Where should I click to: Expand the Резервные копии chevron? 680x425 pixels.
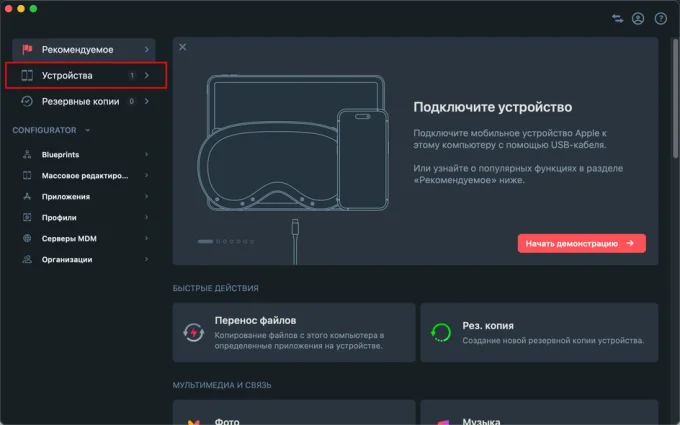pyautogui.click(x=147, y=101)
